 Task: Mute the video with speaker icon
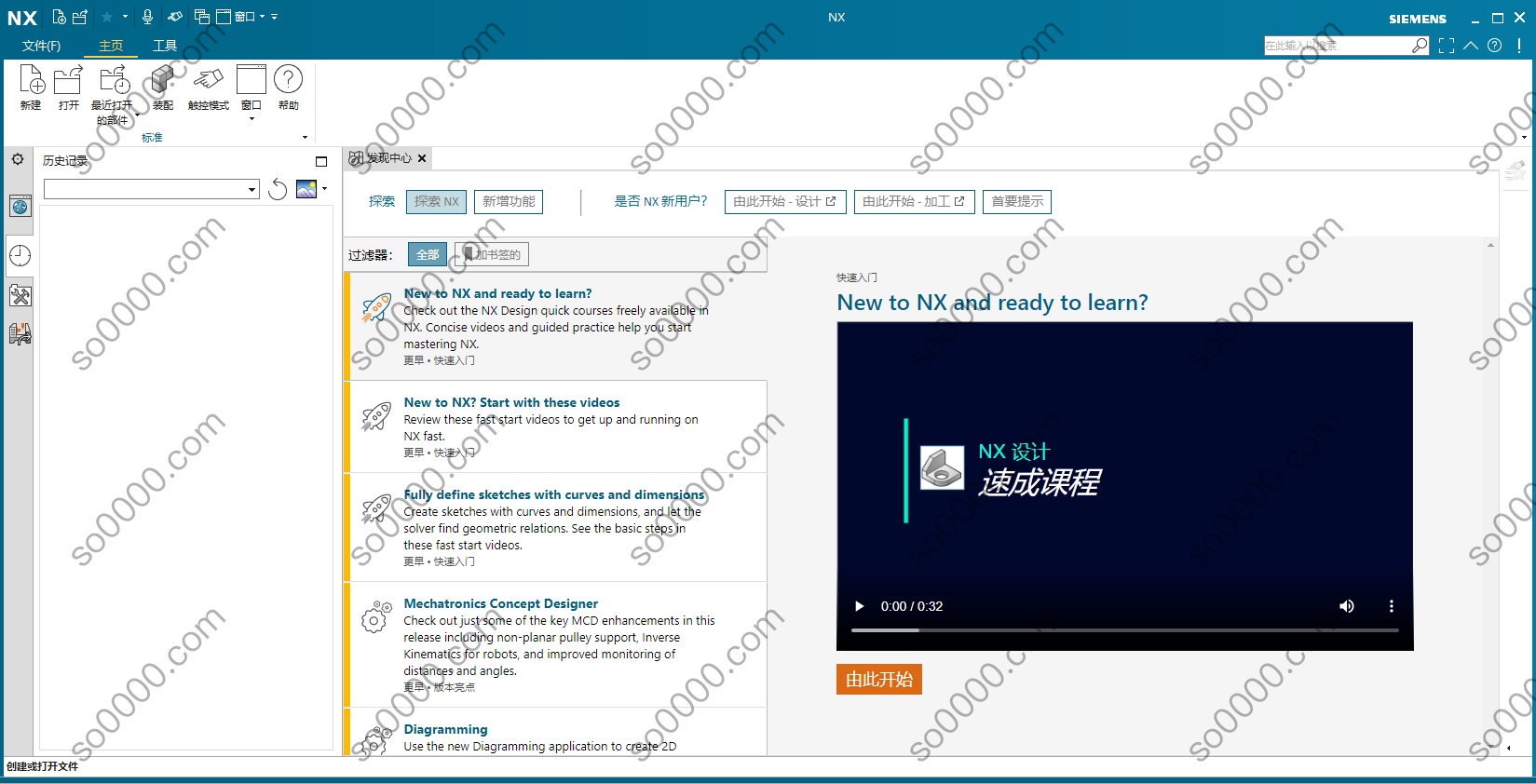pyautogui.click(x=1347, y=606)
